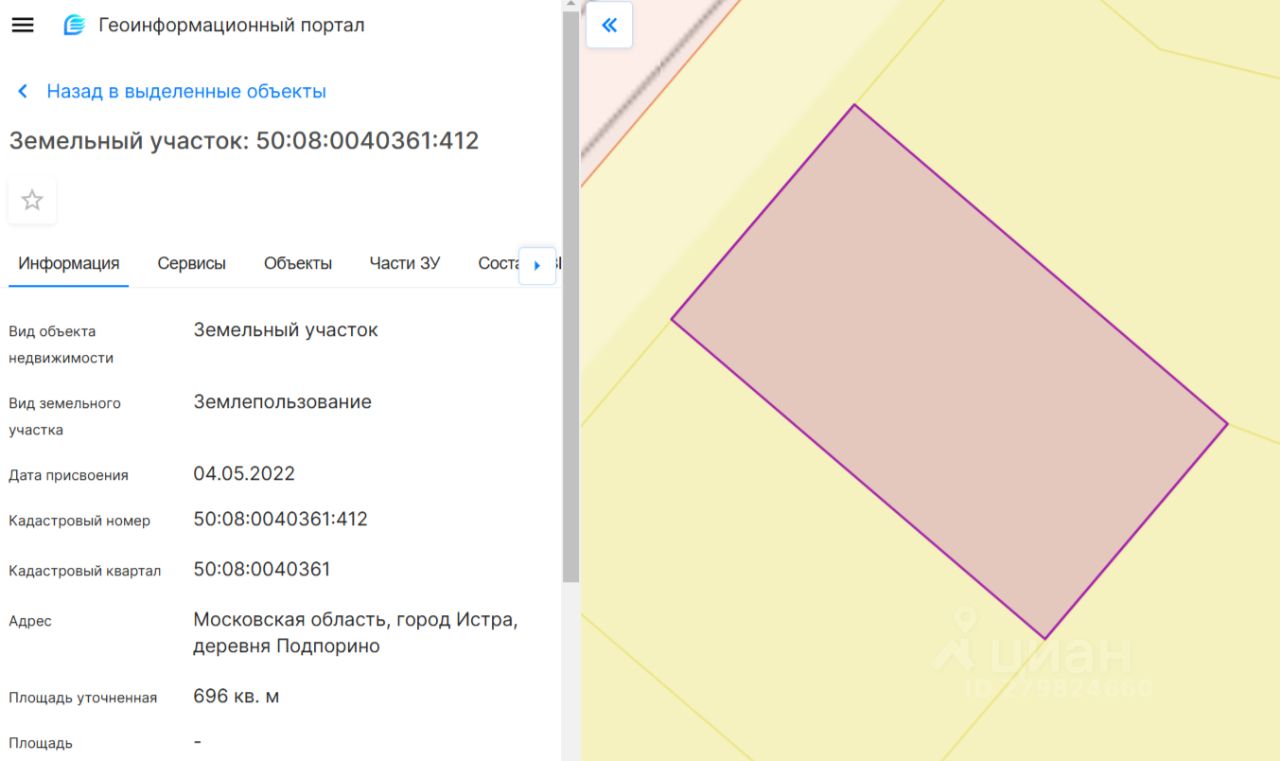Go to the Части ЗУ tab

point(404,264)
